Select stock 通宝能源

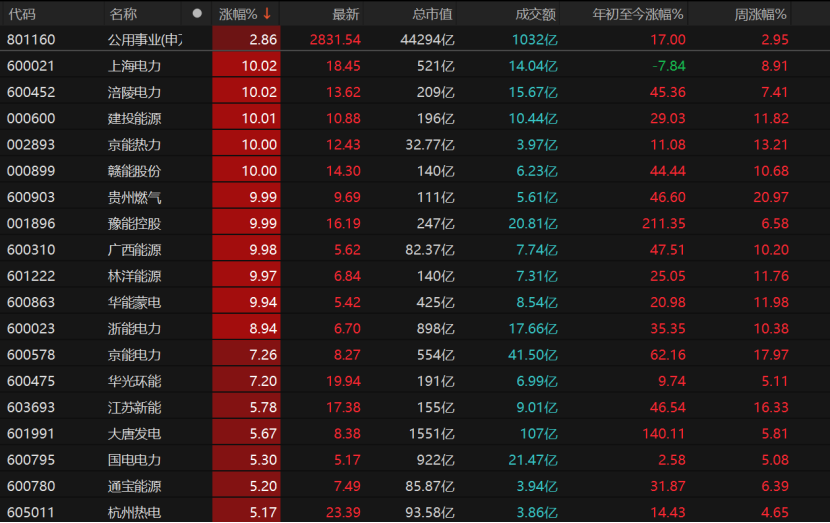click(134, 486)
